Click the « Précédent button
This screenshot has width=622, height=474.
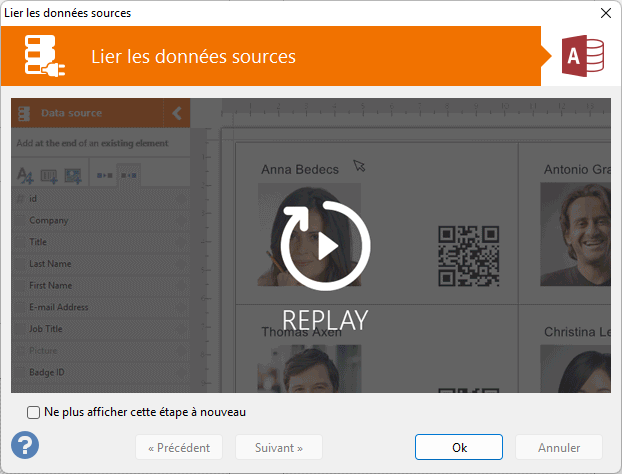(x=179, y=447)
